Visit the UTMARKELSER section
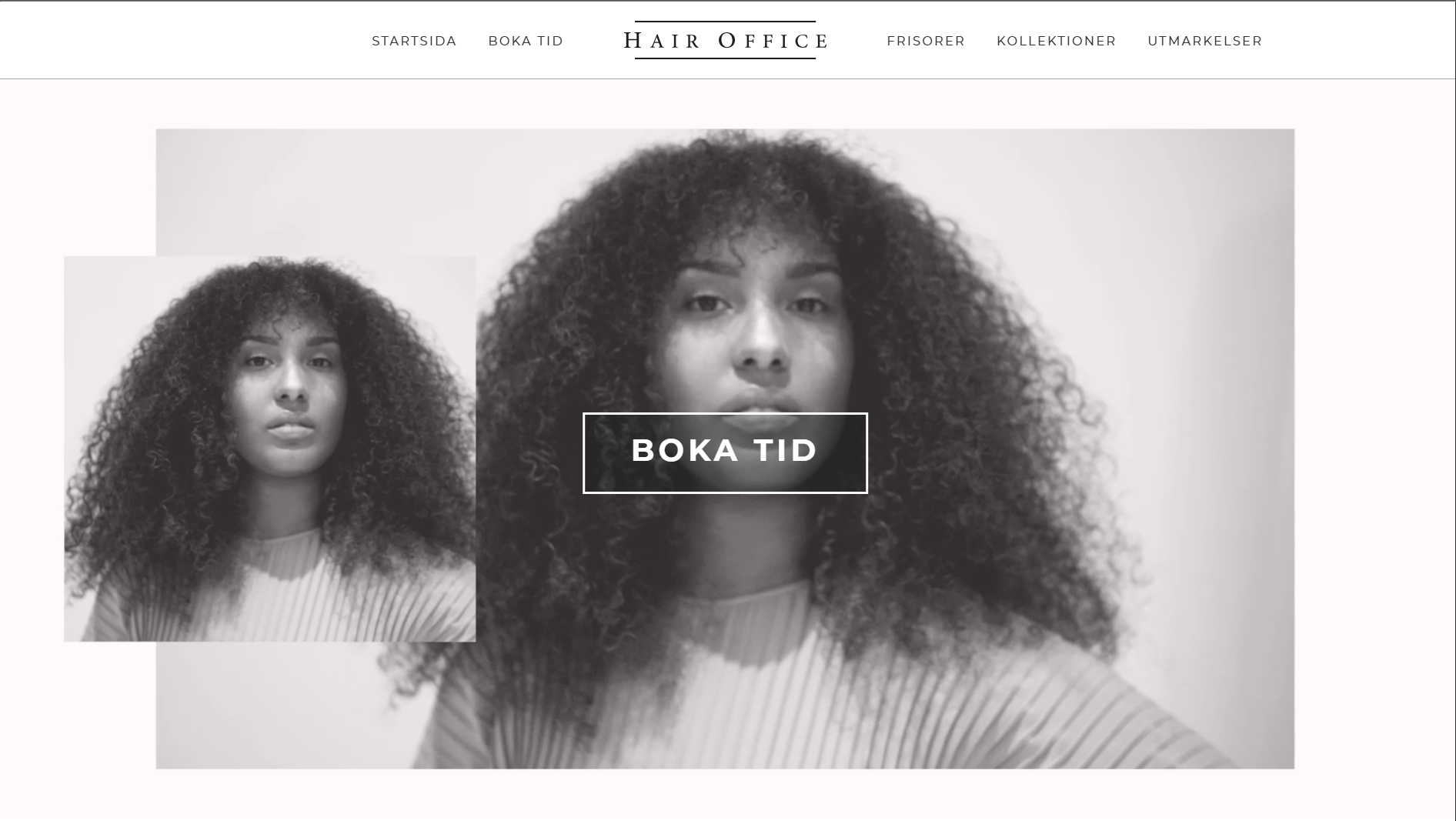1456x821 pixels. click(x=1204, y=41)
